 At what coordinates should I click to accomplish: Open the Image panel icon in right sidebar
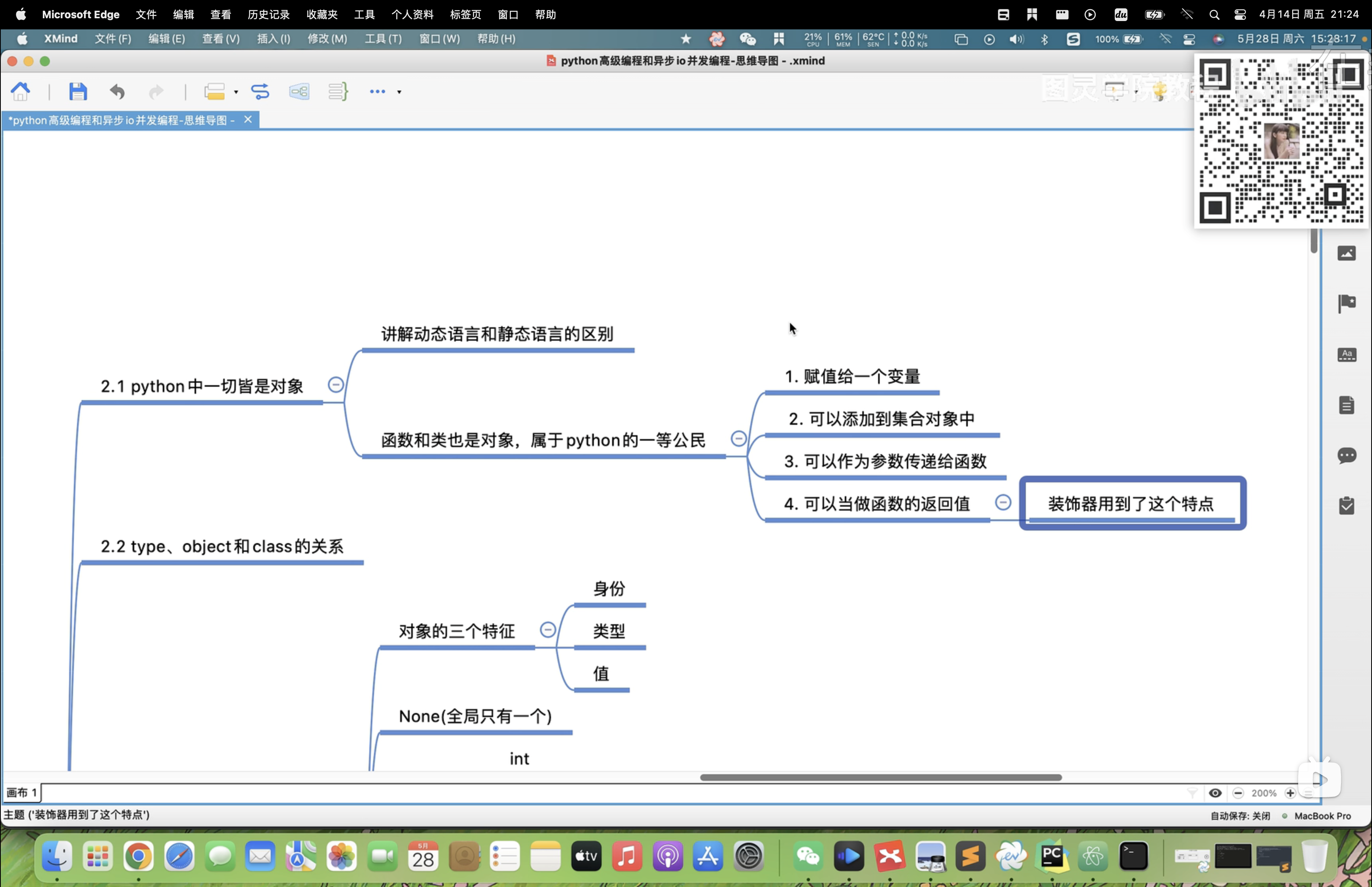pyautogui.click(x=1347, y=253)
